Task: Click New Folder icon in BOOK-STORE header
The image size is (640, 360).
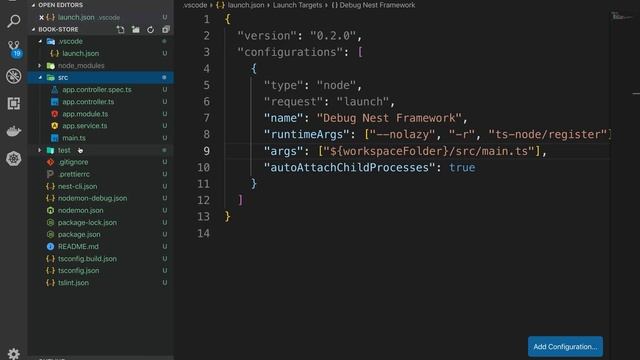Action: pyautogui.click(x=136, y=29)
